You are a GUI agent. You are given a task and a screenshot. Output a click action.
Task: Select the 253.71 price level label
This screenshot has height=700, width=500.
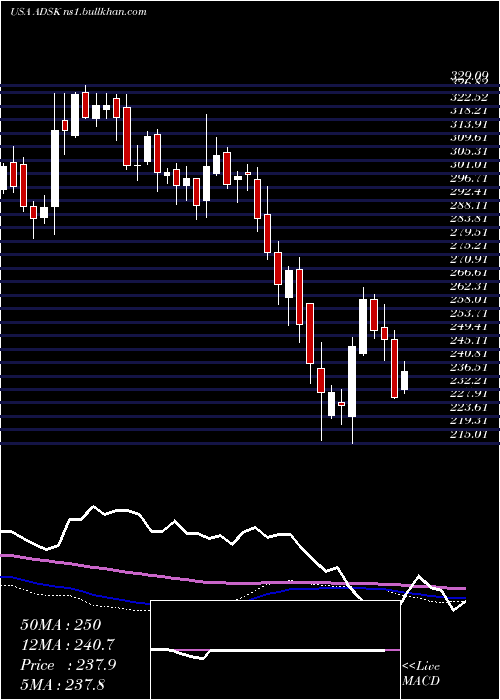click(x=469, y=312)
